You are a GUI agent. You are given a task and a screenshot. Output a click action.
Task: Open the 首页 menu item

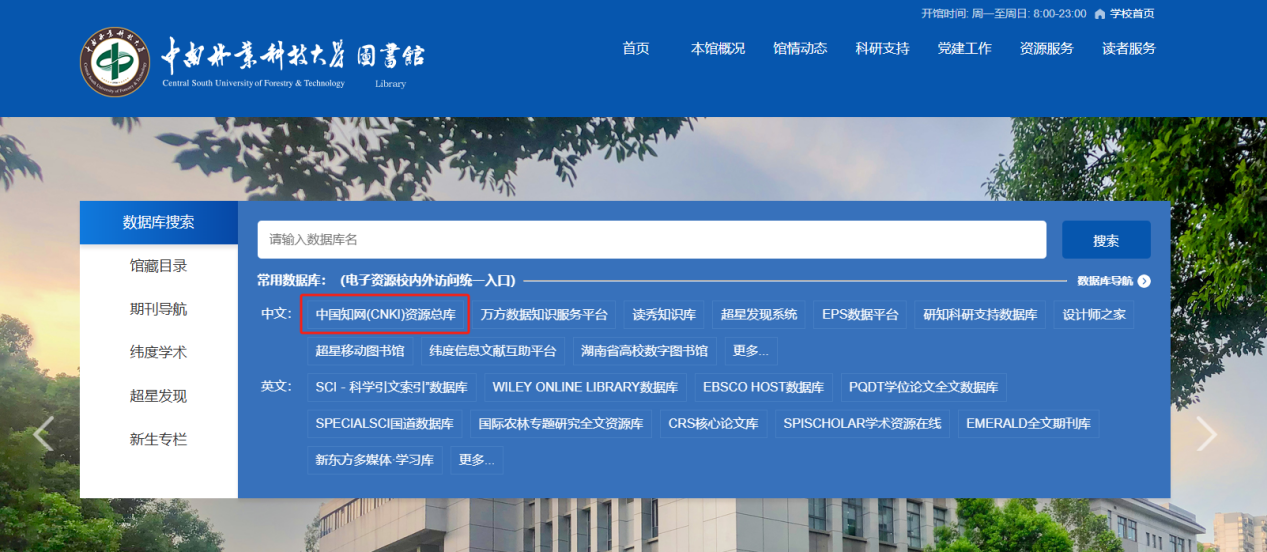click(x=636, y=49)
